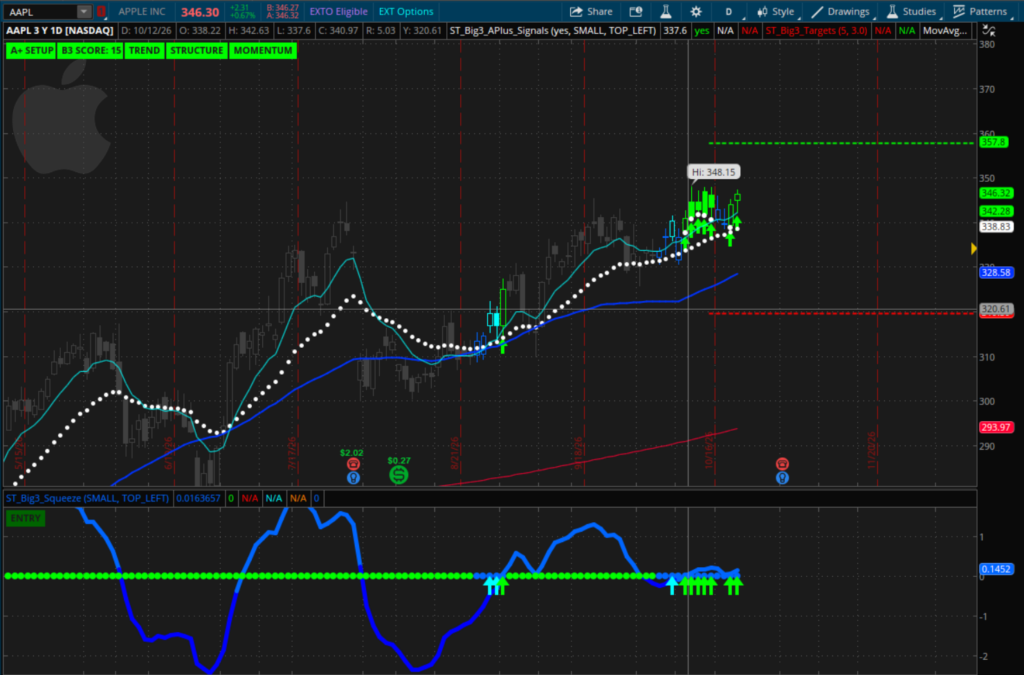
Task: Click the upcoming earnings red phone icon
Action: [782, 464]
